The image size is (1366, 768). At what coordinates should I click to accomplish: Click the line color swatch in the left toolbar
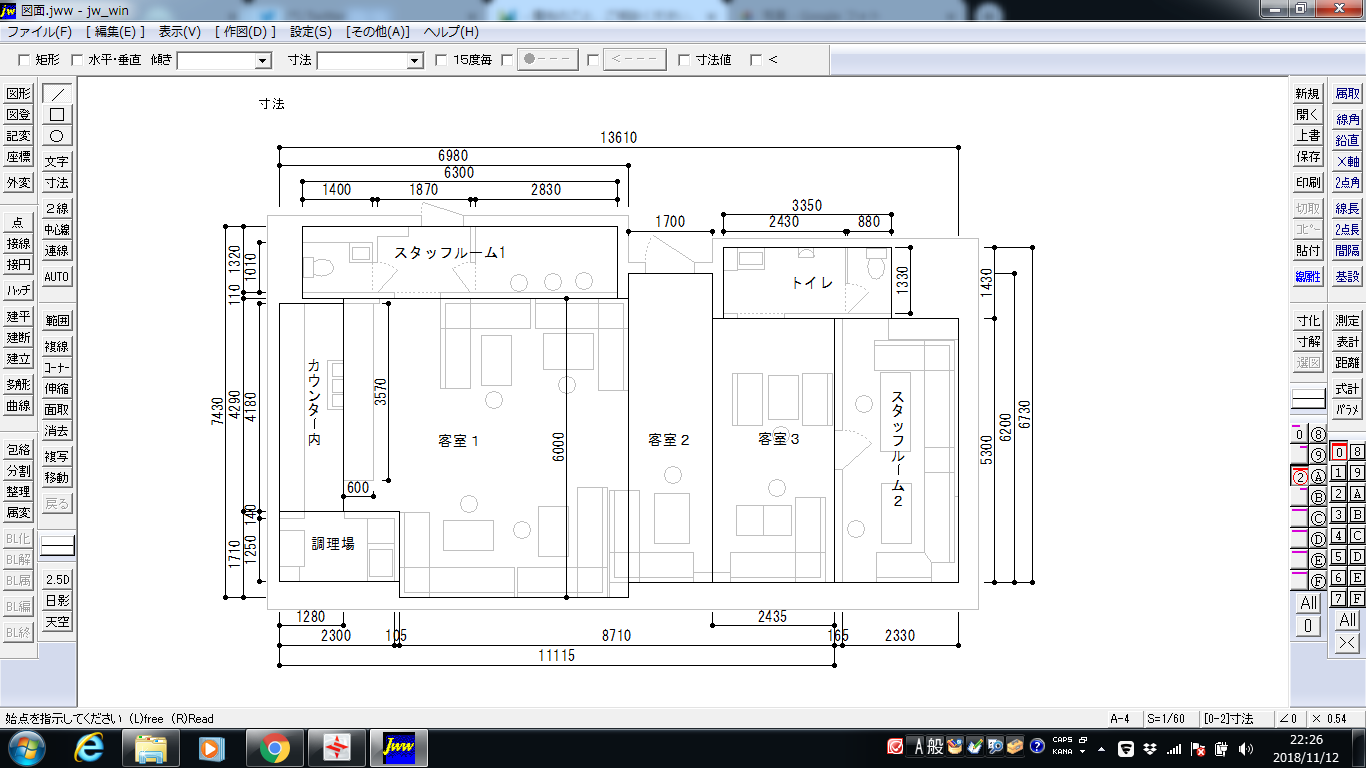[57, 545]
